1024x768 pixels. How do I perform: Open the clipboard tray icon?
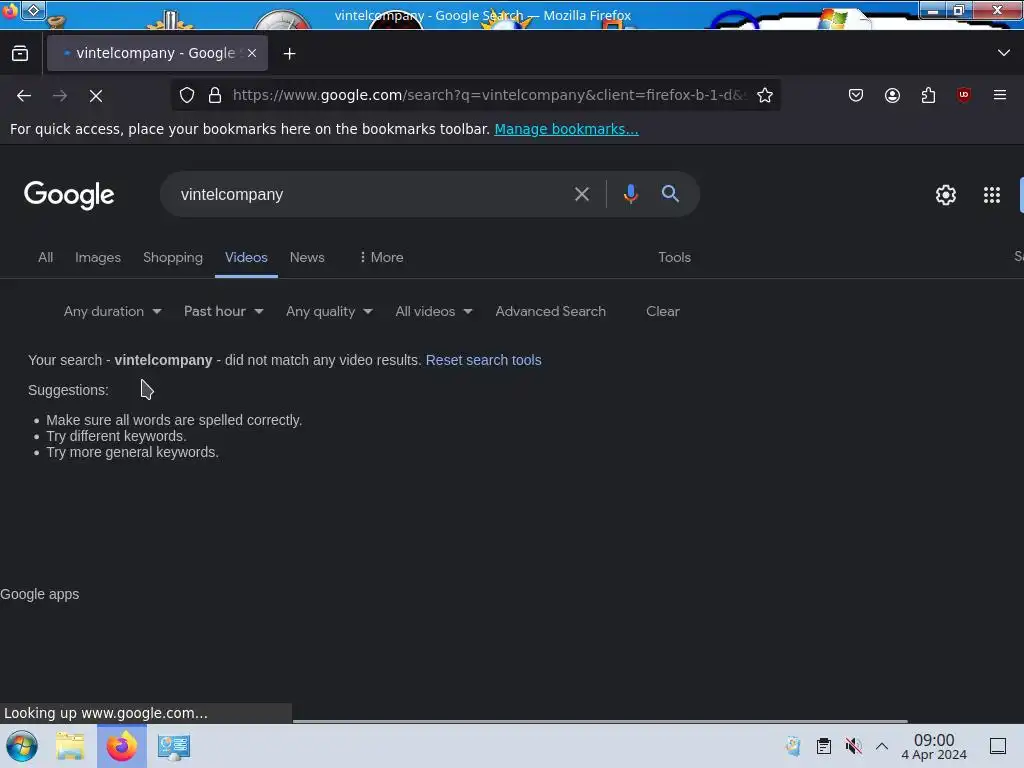tap(824, 746)
